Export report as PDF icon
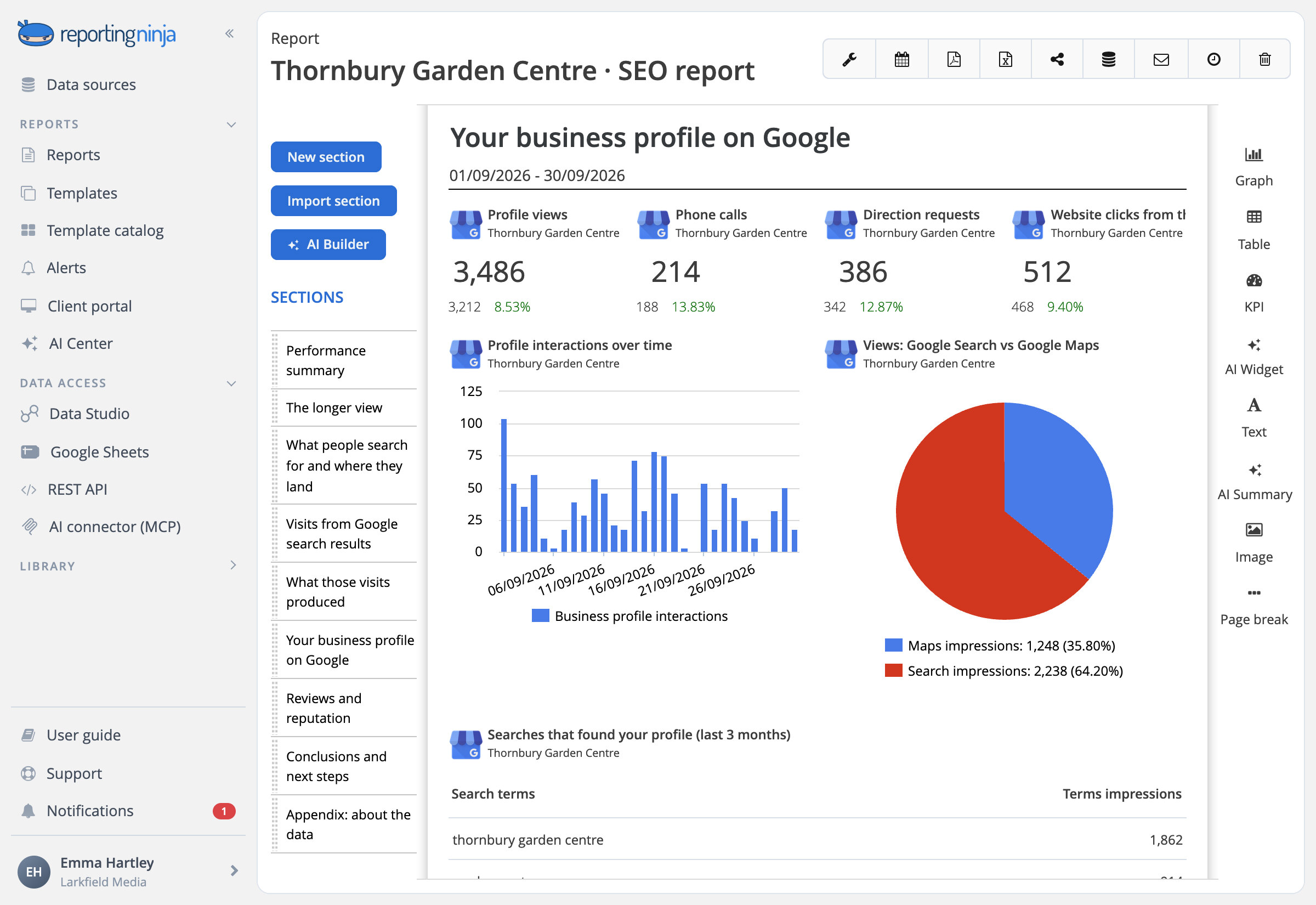Viewport: 1316px width, 905px height. coord(954,59)
